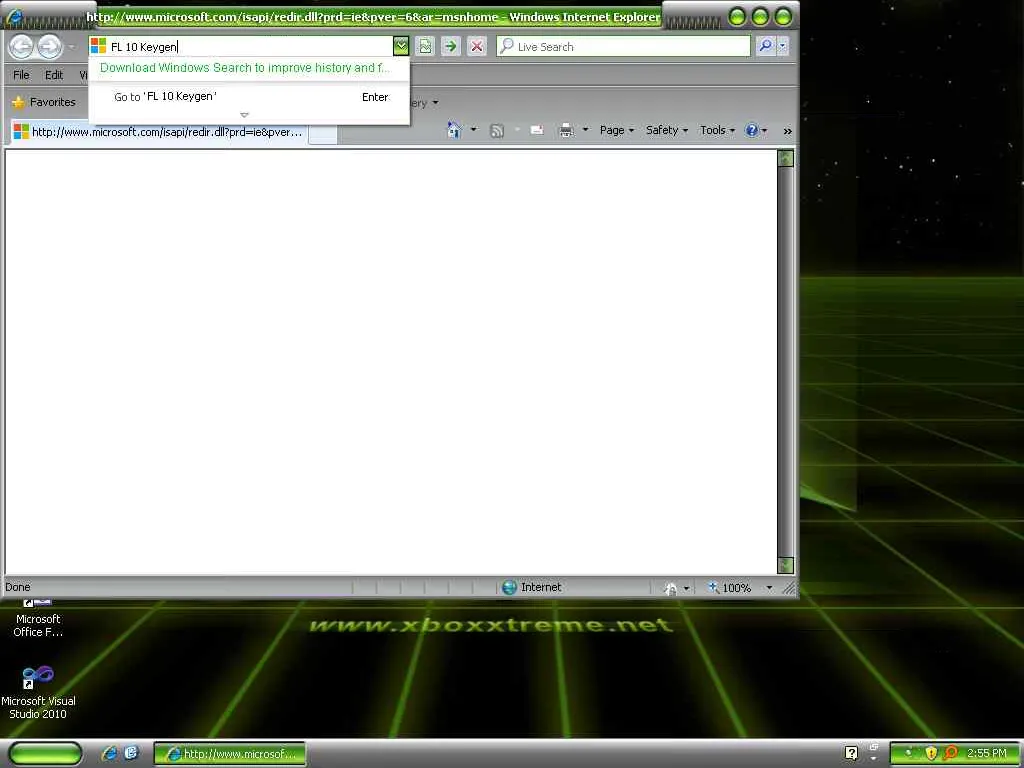Viewport: 1024px width, 768px height.
Task: Open the Home button dropdown arrow
Action: (473, 130)
